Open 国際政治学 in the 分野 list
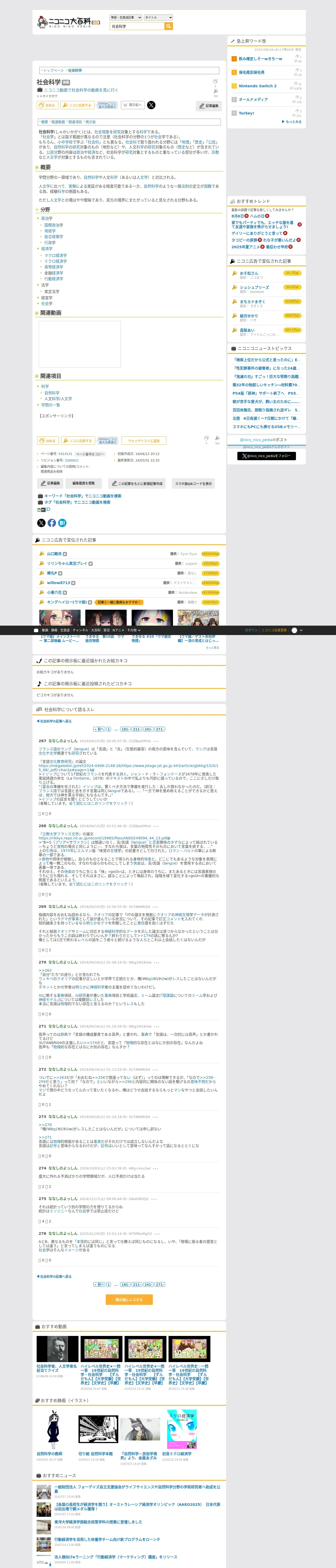 (54, 225)
